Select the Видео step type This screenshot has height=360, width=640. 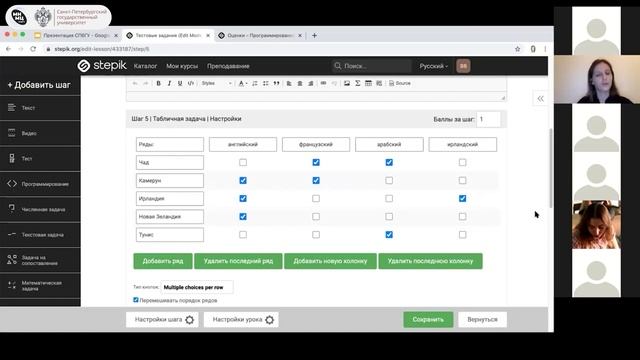(40, 133)
